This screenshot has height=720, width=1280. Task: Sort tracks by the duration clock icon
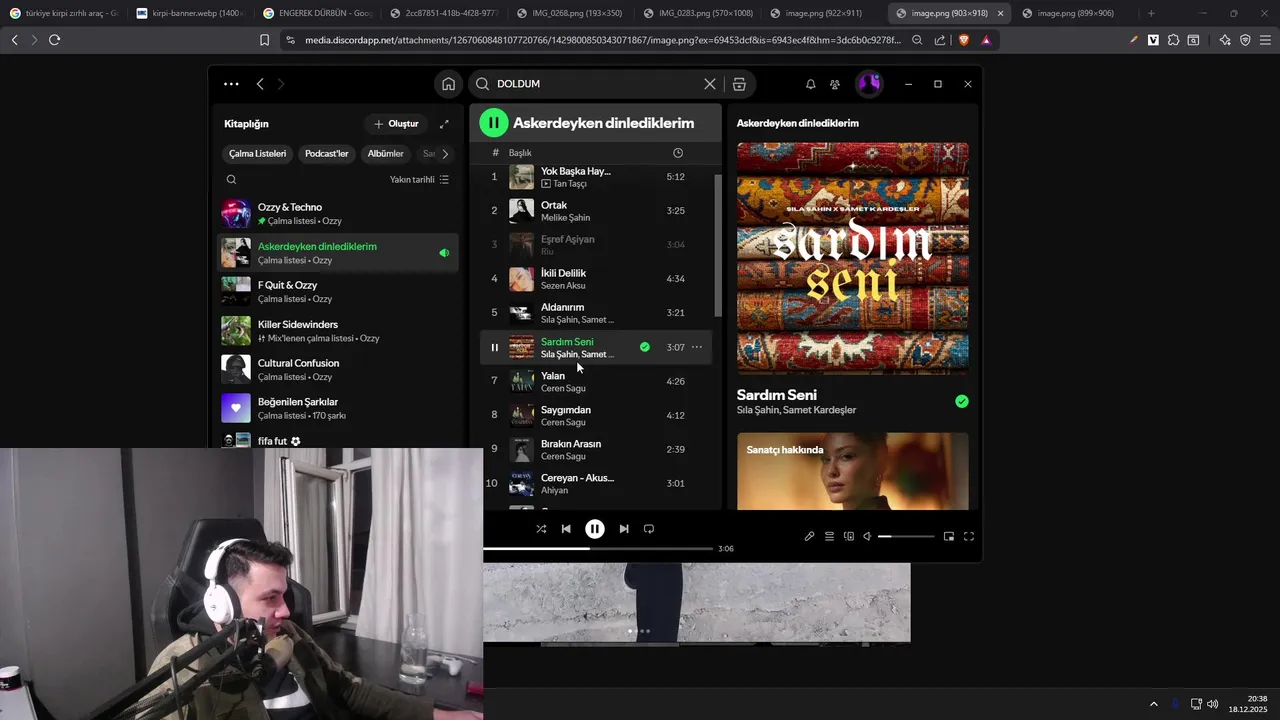coord(678,153)
